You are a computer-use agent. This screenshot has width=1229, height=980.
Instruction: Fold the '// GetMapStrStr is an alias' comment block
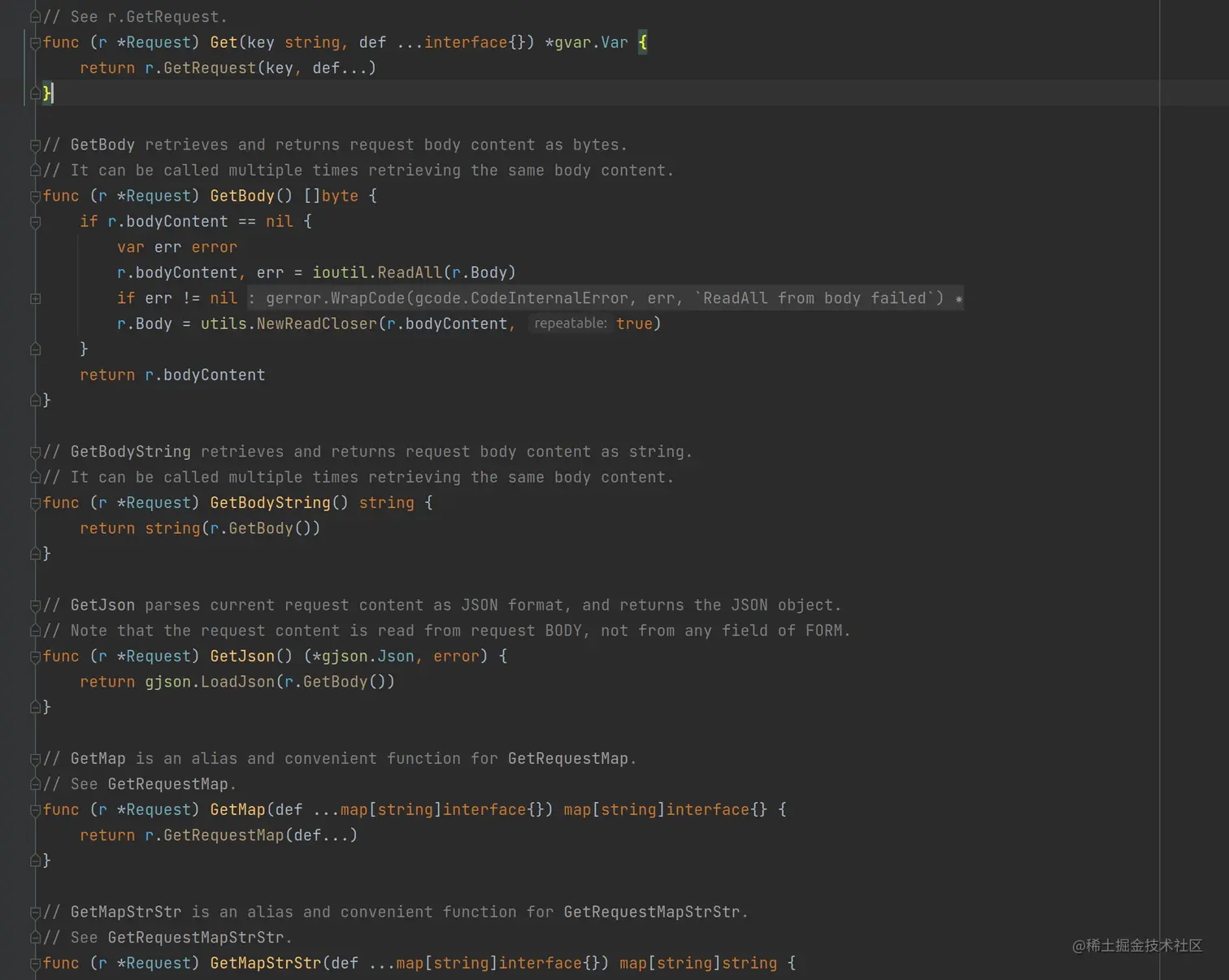[x=35, y=913]
